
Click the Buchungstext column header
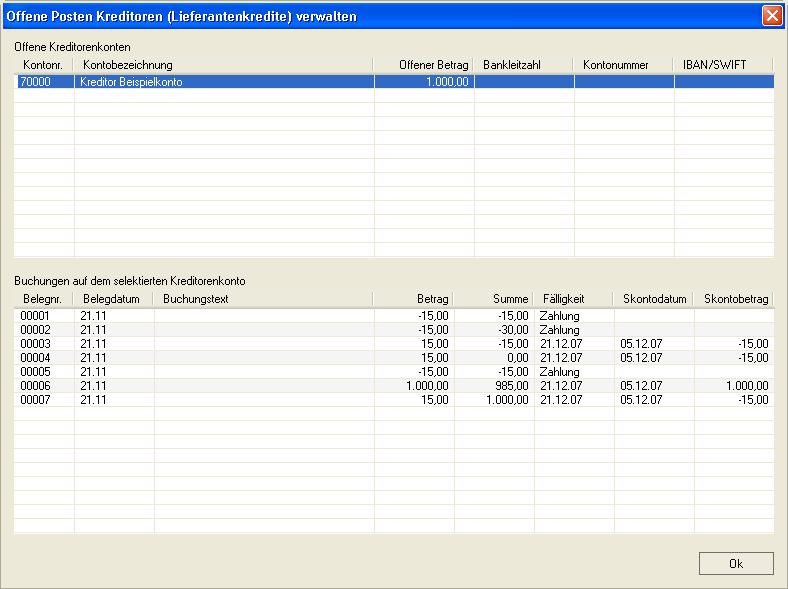[263, 299]
